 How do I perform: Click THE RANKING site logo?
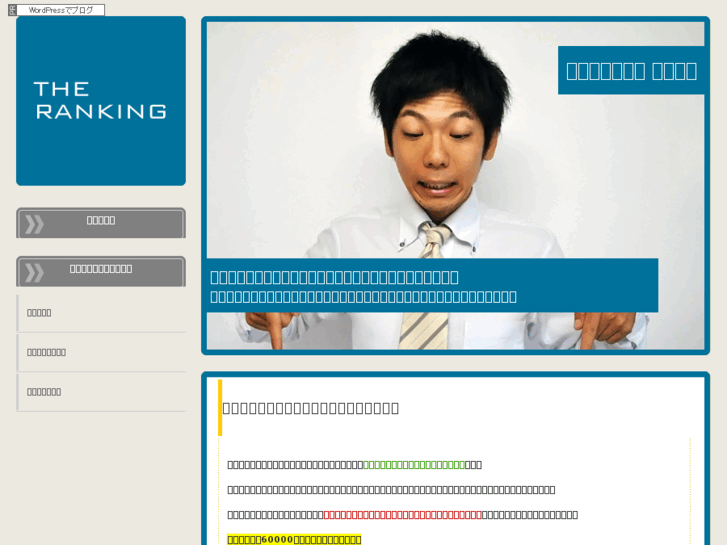(x=101, y=101)
